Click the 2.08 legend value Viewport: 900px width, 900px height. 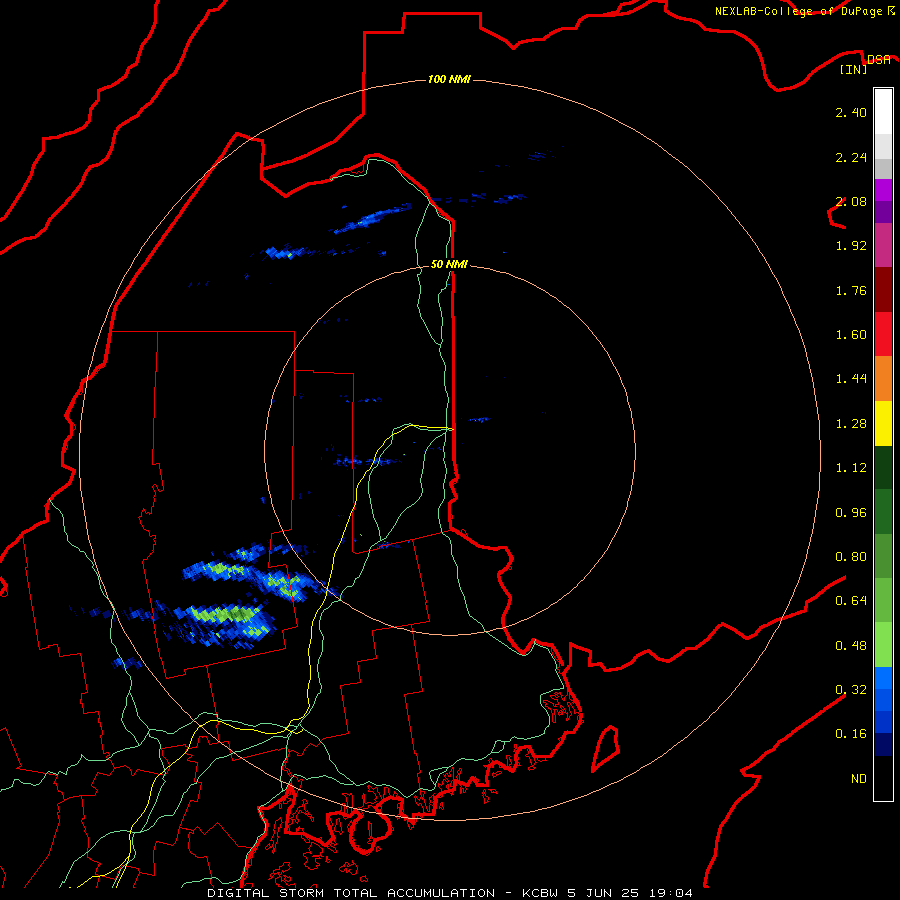pyautogui.click(x=851, y=201)
